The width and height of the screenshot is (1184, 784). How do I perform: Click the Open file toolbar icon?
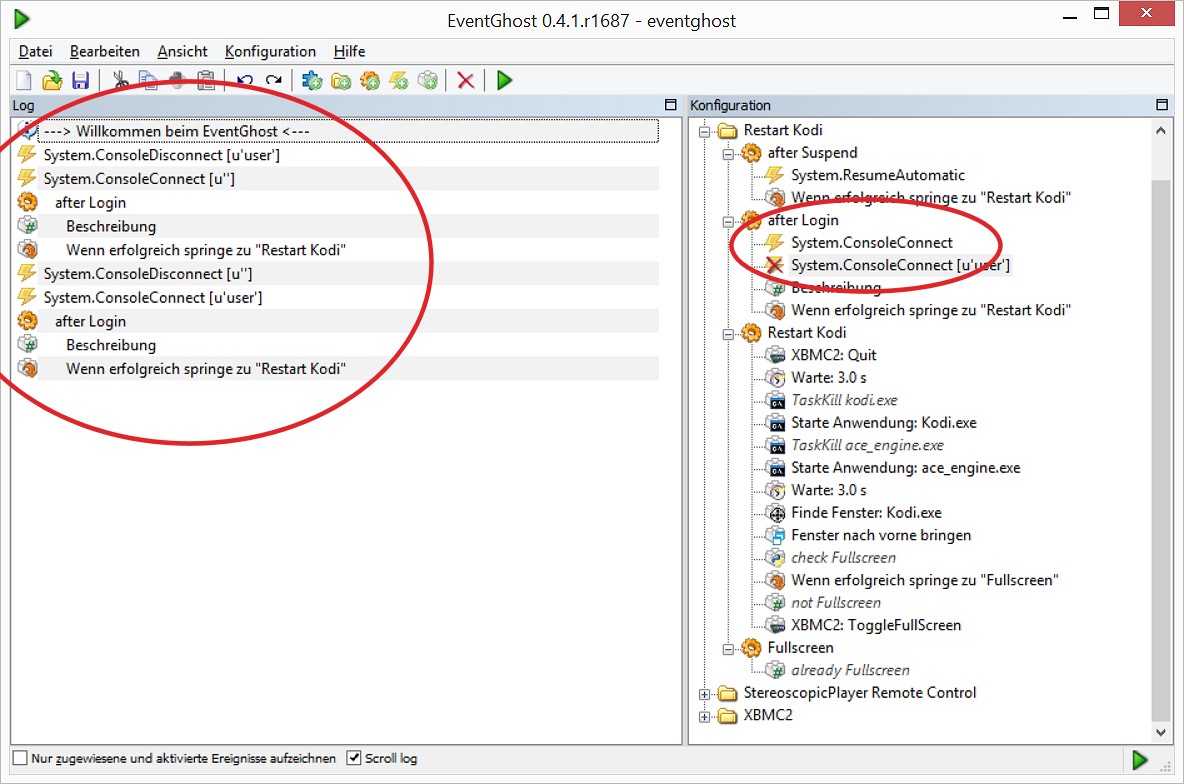(x=52, y=80)
